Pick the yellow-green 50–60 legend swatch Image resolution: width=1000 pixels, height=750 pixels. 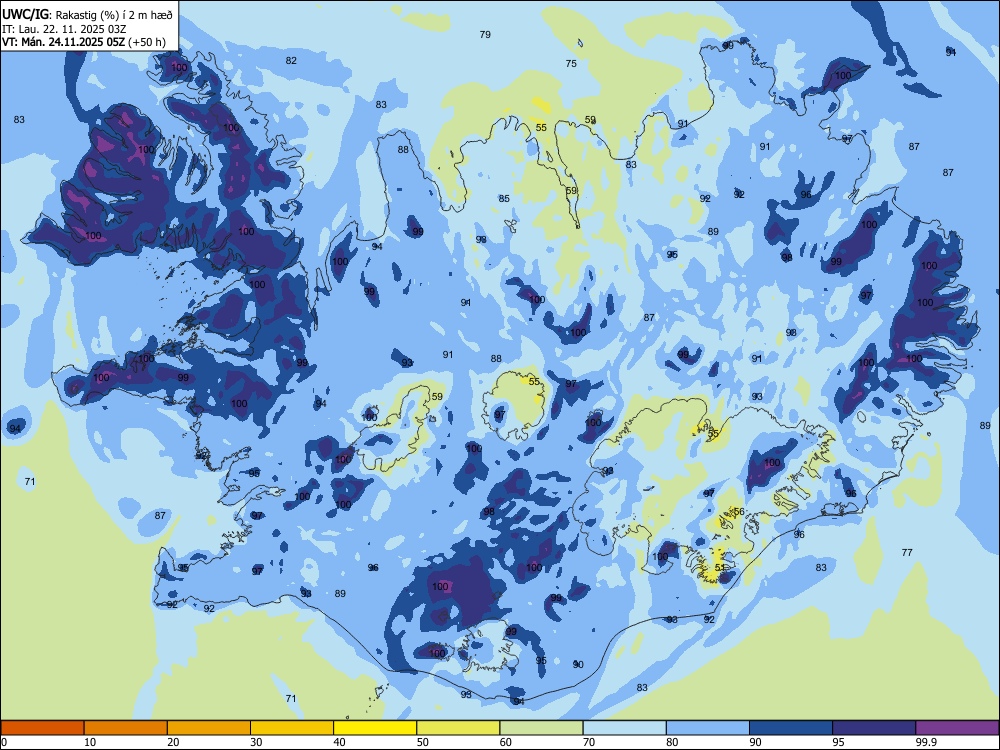coord(458,728)
